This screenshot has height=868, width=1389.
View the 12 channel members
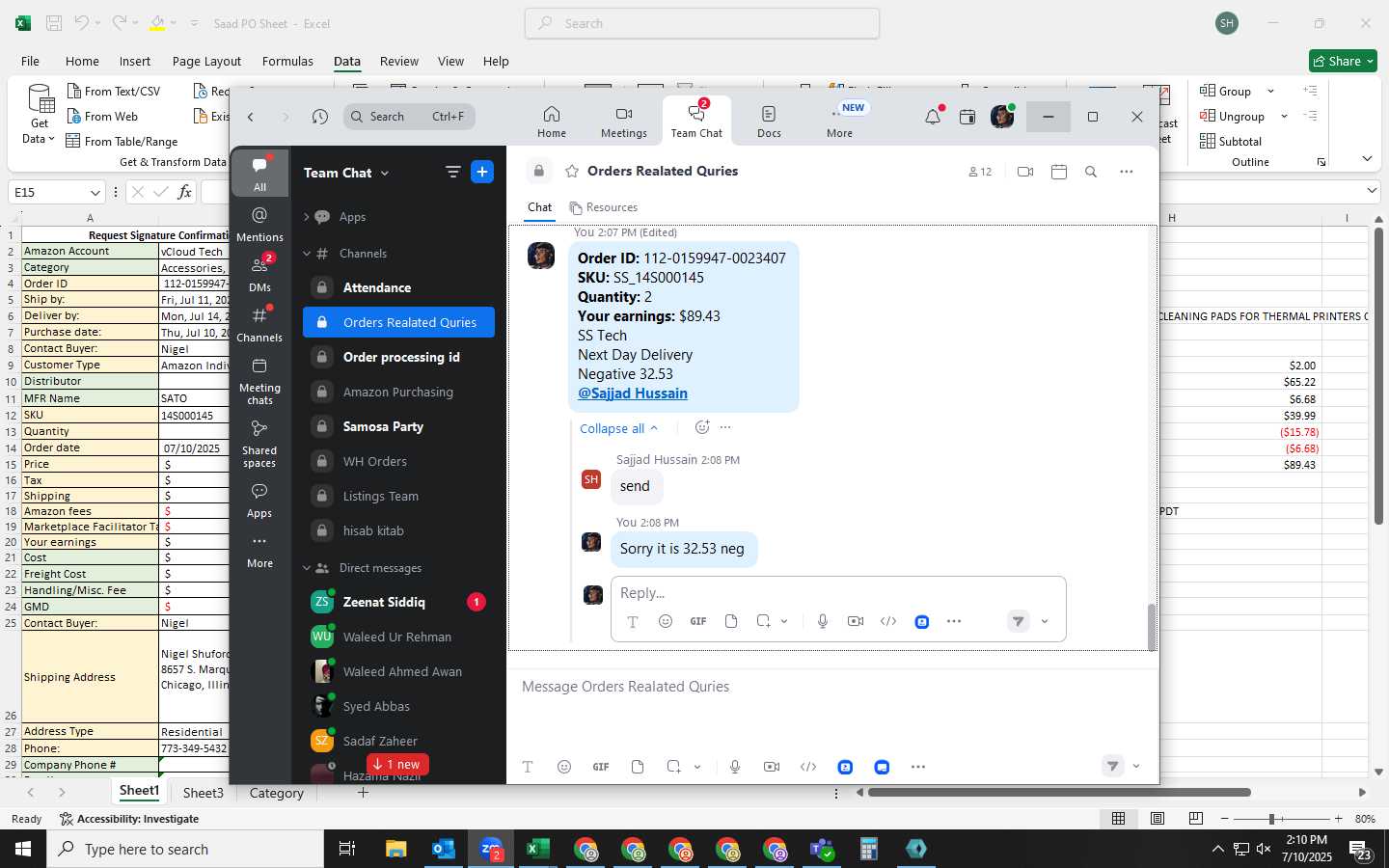tap(980, 172)
